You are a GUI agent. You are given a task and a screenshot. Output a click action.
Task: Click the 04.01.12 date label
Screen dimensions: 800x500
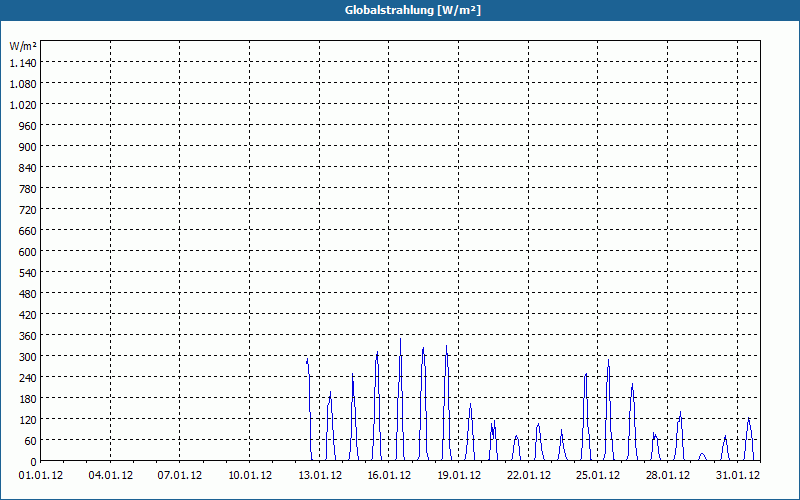pos(111,476)
